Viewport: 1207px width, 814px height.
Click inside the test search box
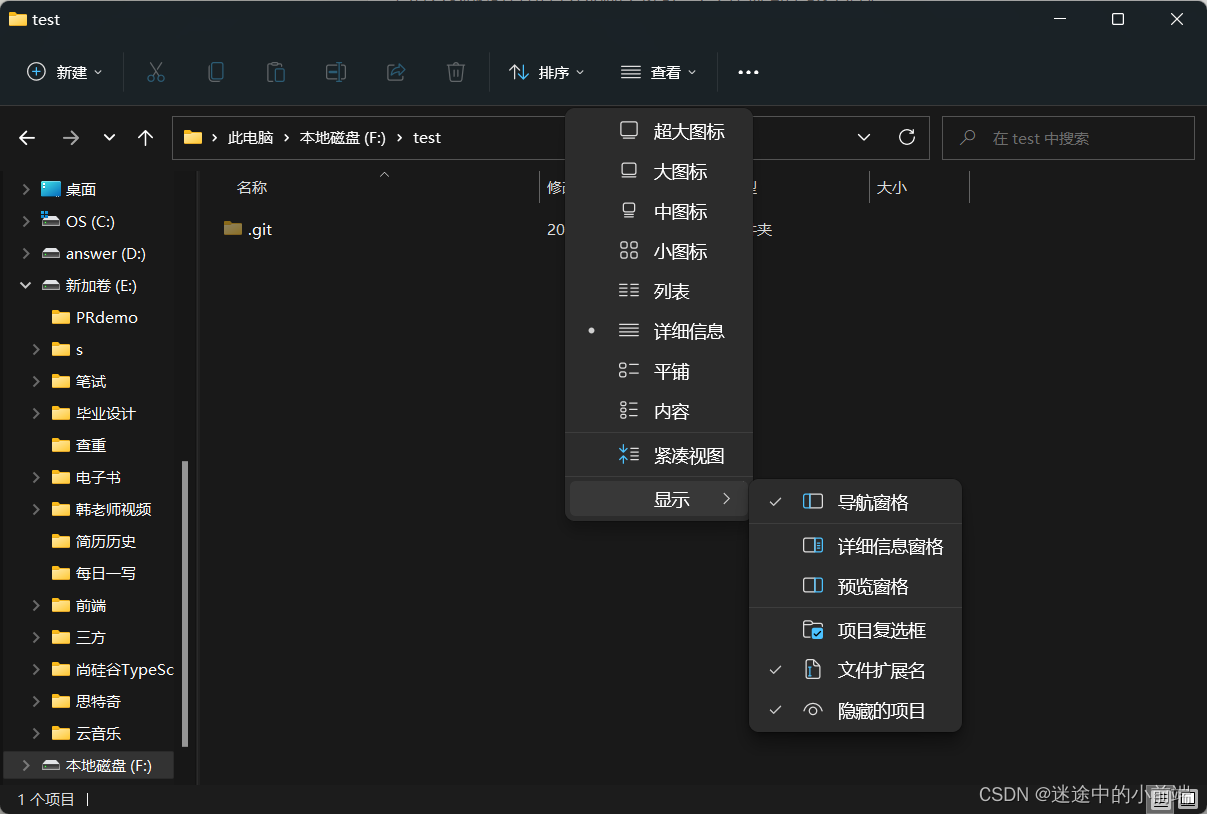1068,137
